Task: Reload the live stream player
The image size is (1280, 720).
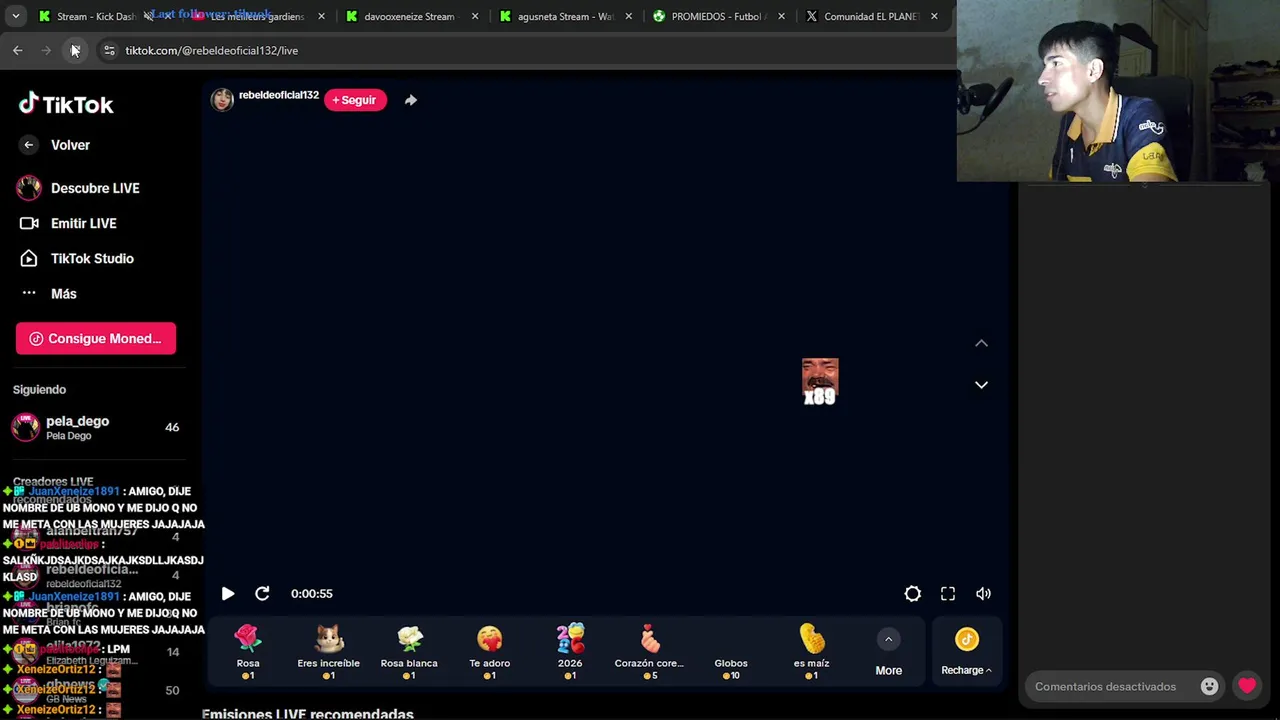Action: tap(262, 594)
